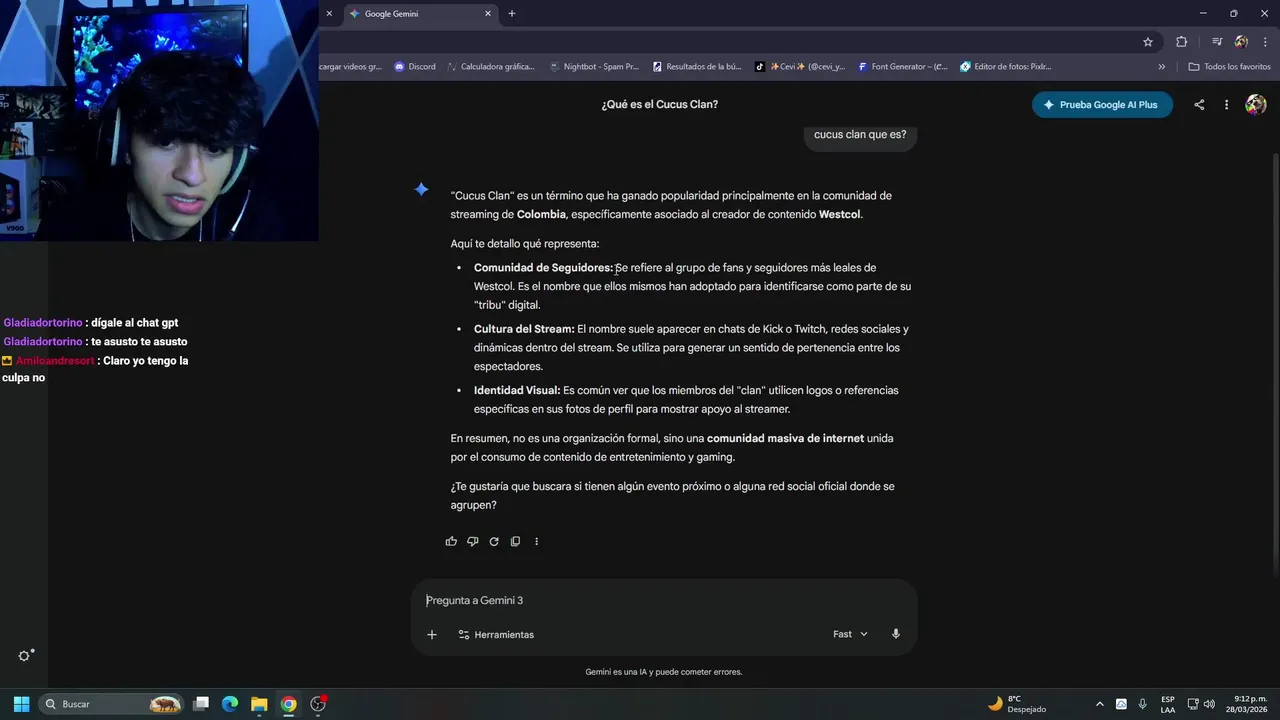
Task: Add attachment with the plus button
Action: [432, 634]
